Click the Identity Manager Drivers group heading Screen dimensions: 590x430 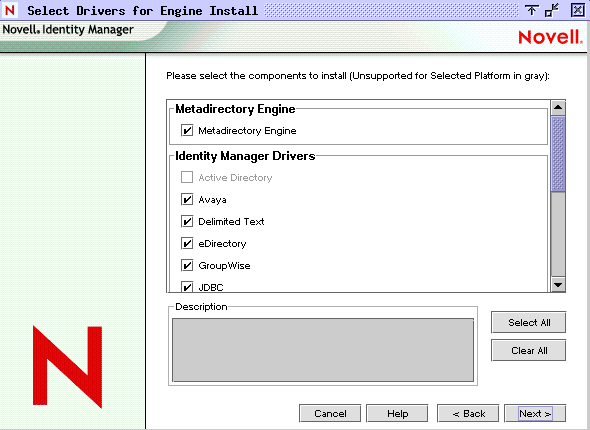tap(245, 156)
